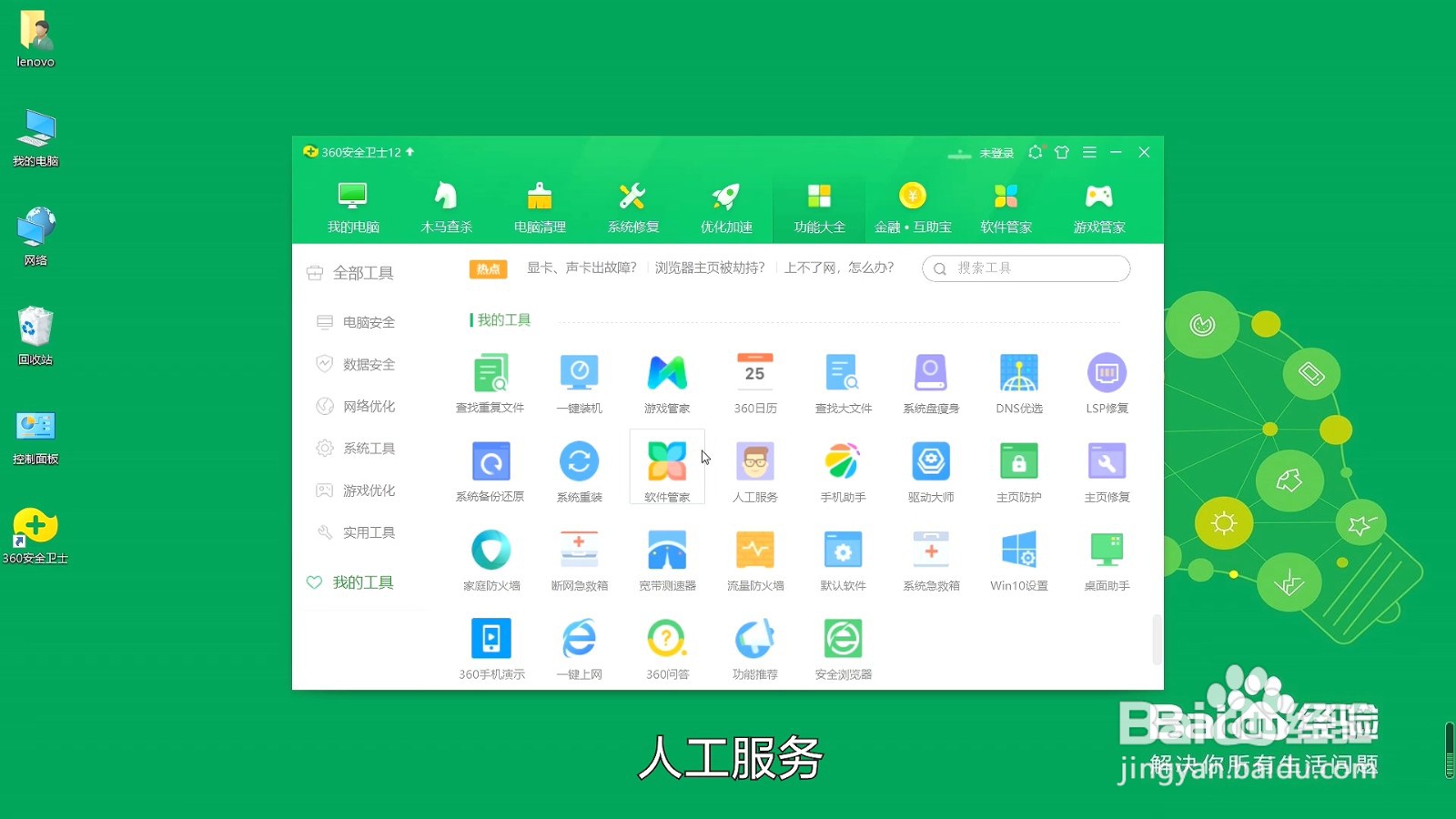Open the notification bell icon
This screenshot has width=1456, height=819.
click(x=1036, y=152)
